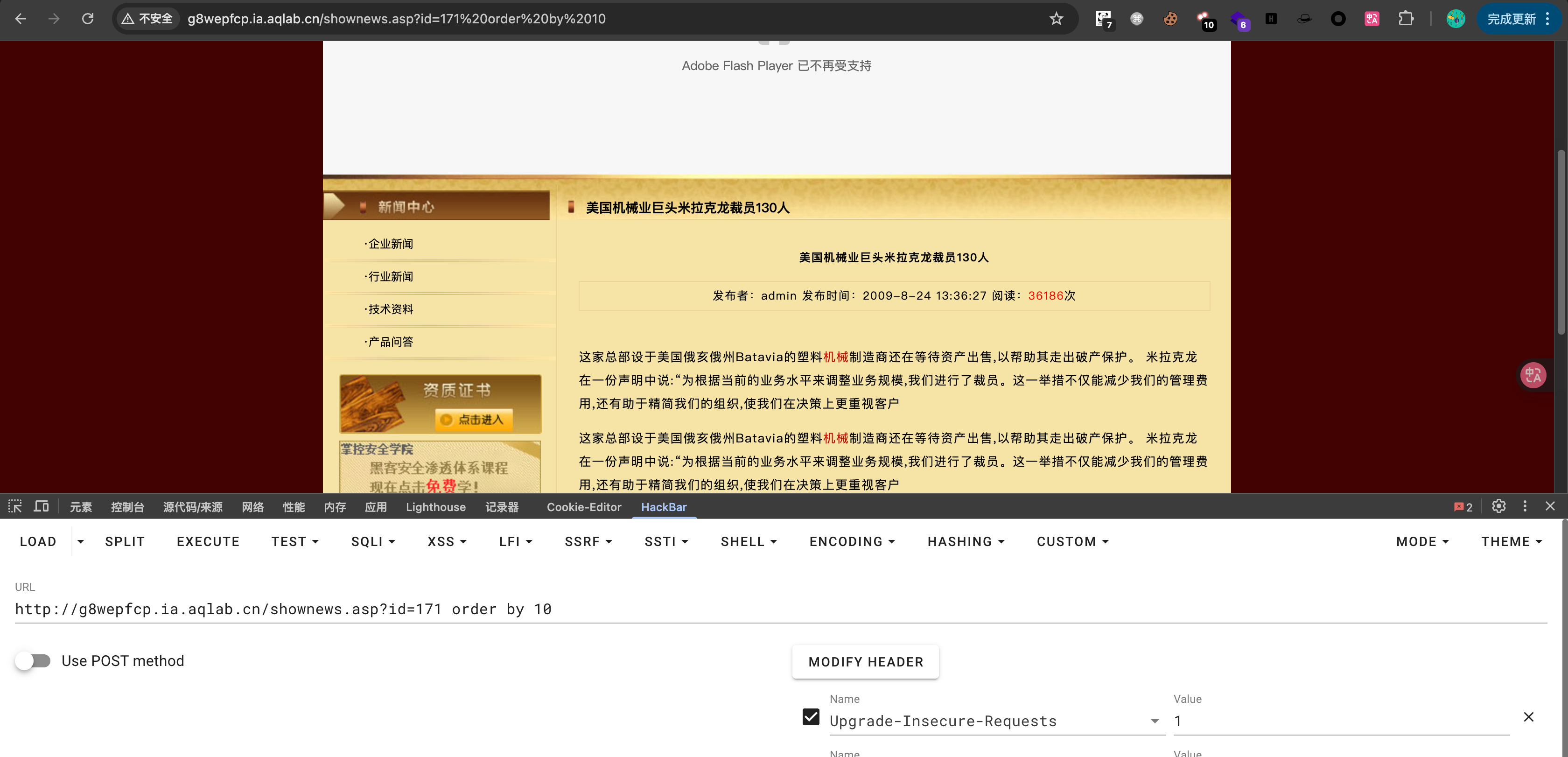Screen dimensions: 1568x757
Task: Switch to the Lighthouse tab
Action: pyautogui.click(x=435, y=507)
